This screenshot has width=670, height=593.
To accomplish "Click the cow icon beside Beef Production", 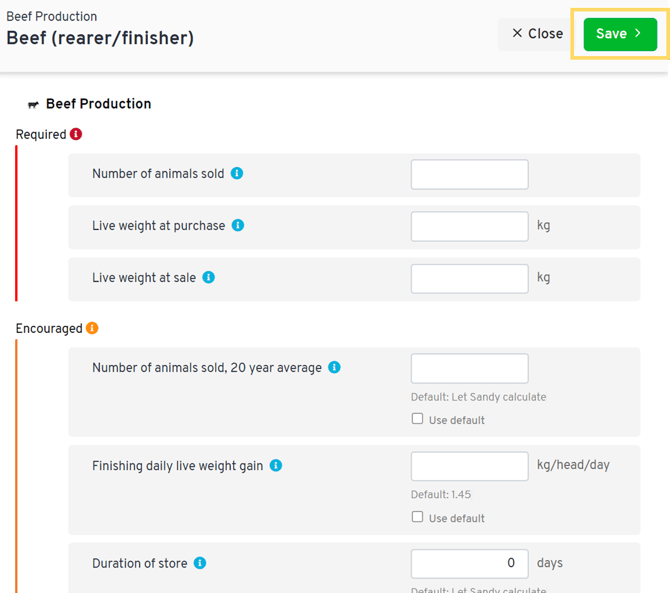I will point(34,104).
